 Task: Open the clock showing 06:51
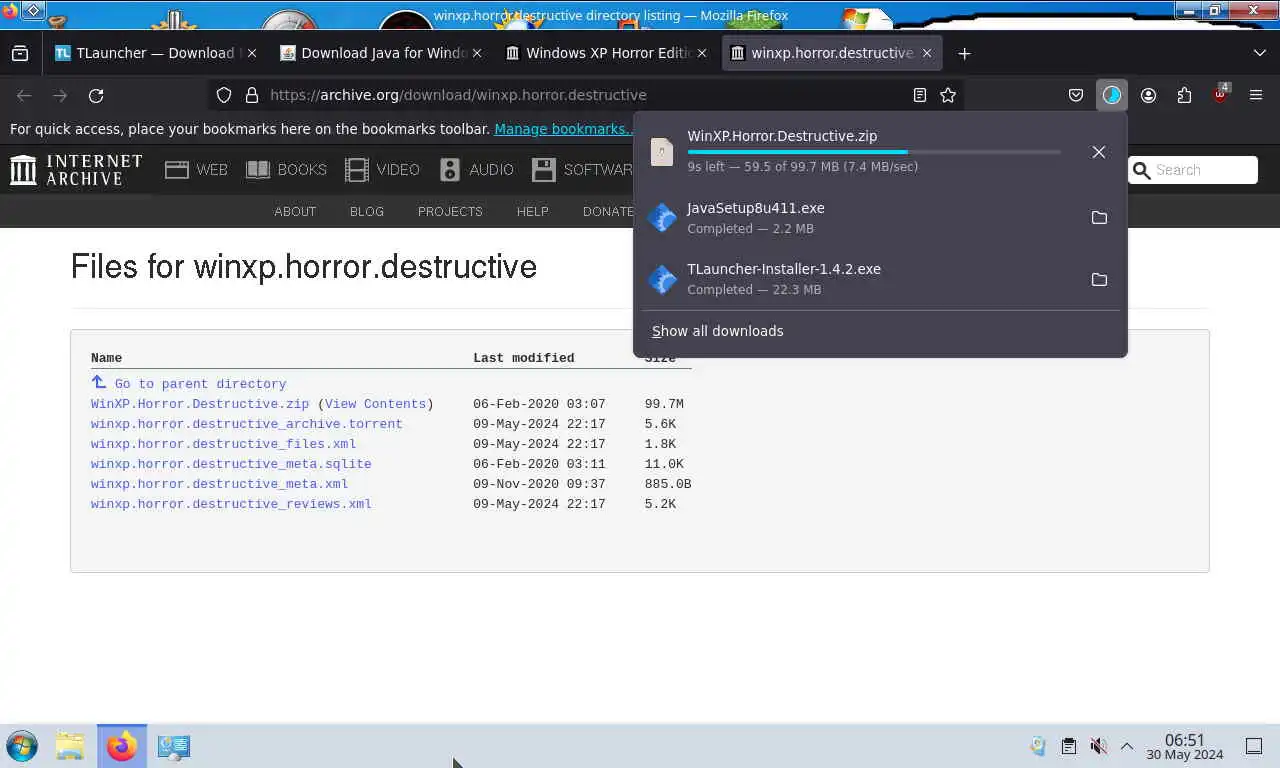1185,747
